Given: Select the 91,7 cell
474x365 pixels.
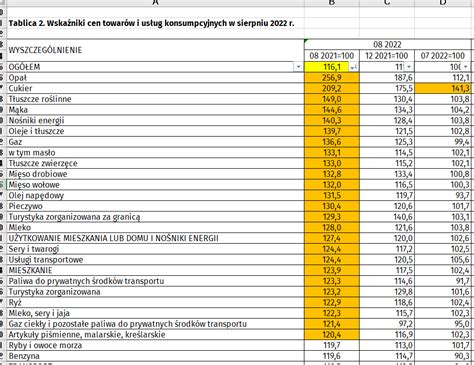Looking at the screenshot, I should pyautogui.click(x=442, y=281).
